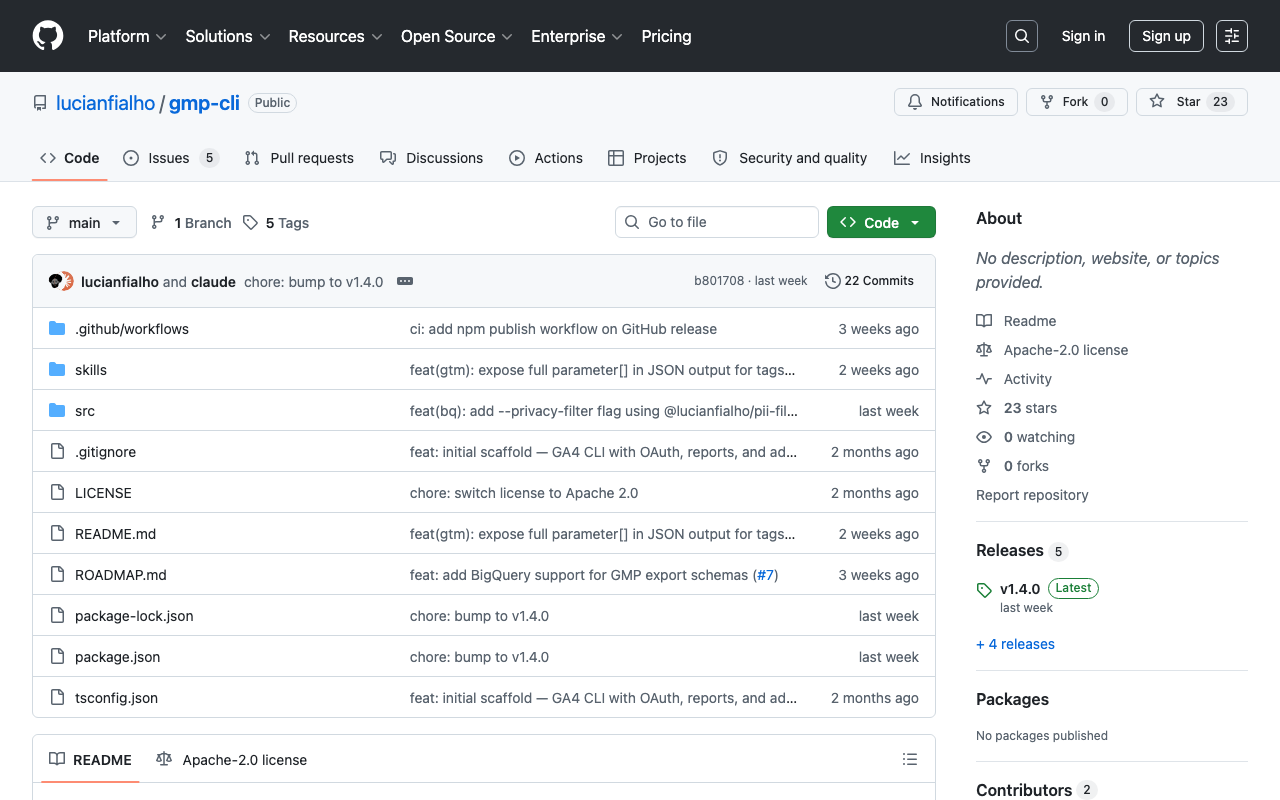
Task: Click lucianfialho's avatar in the commit bar
Action: tap(56, 281)
